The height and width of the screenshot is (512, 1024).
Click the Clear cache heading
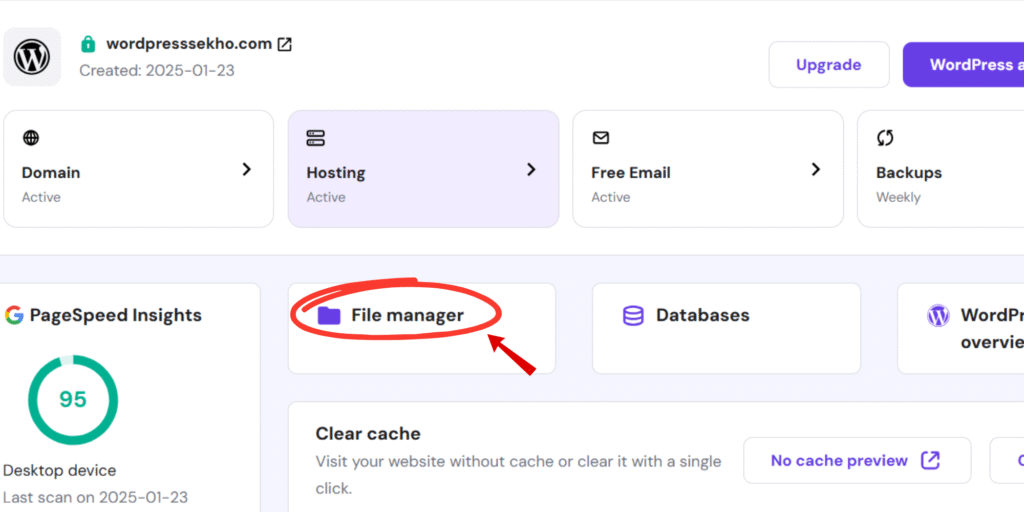tap(368, 434)
